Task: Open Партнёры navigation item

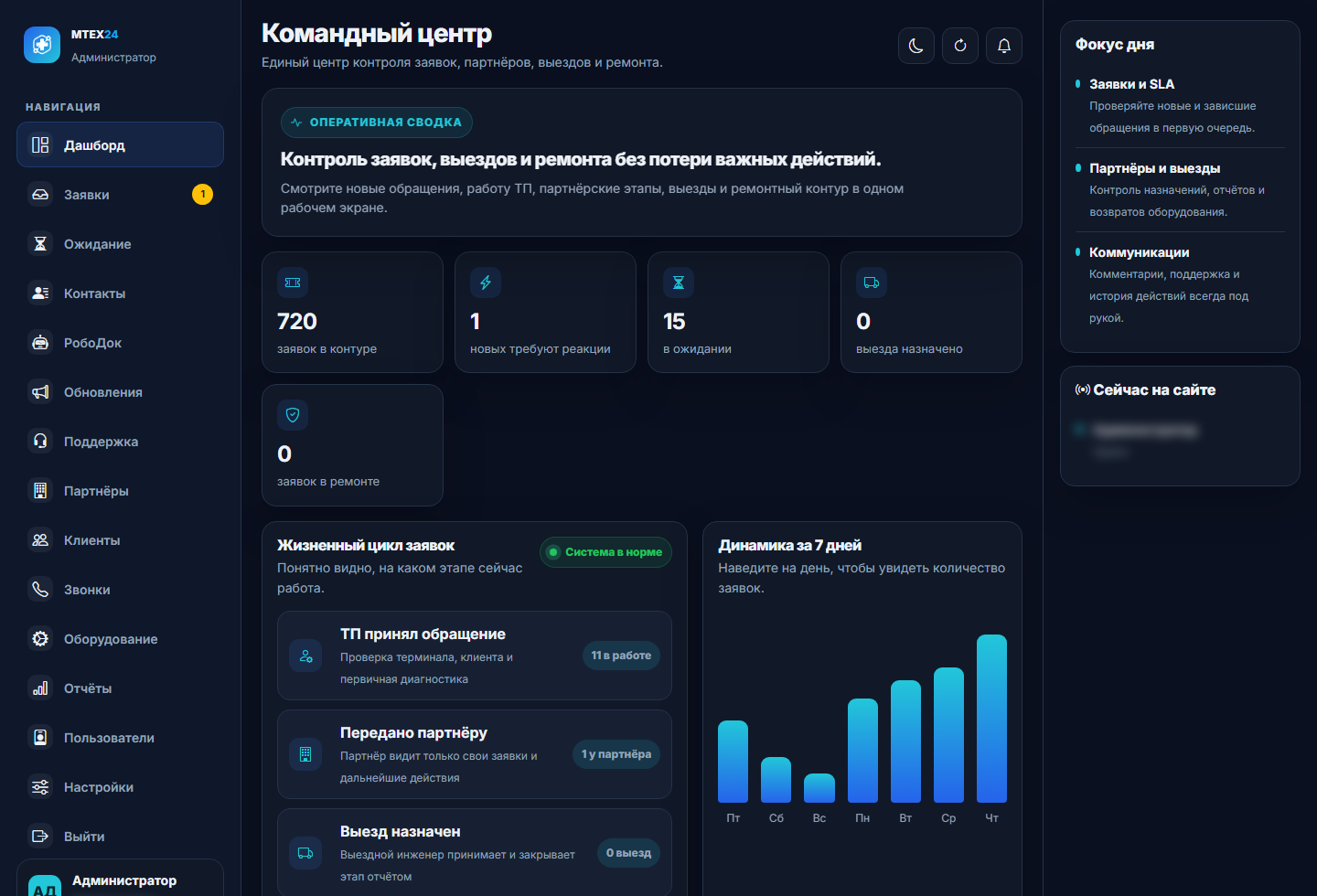Action: click(120, 490)
